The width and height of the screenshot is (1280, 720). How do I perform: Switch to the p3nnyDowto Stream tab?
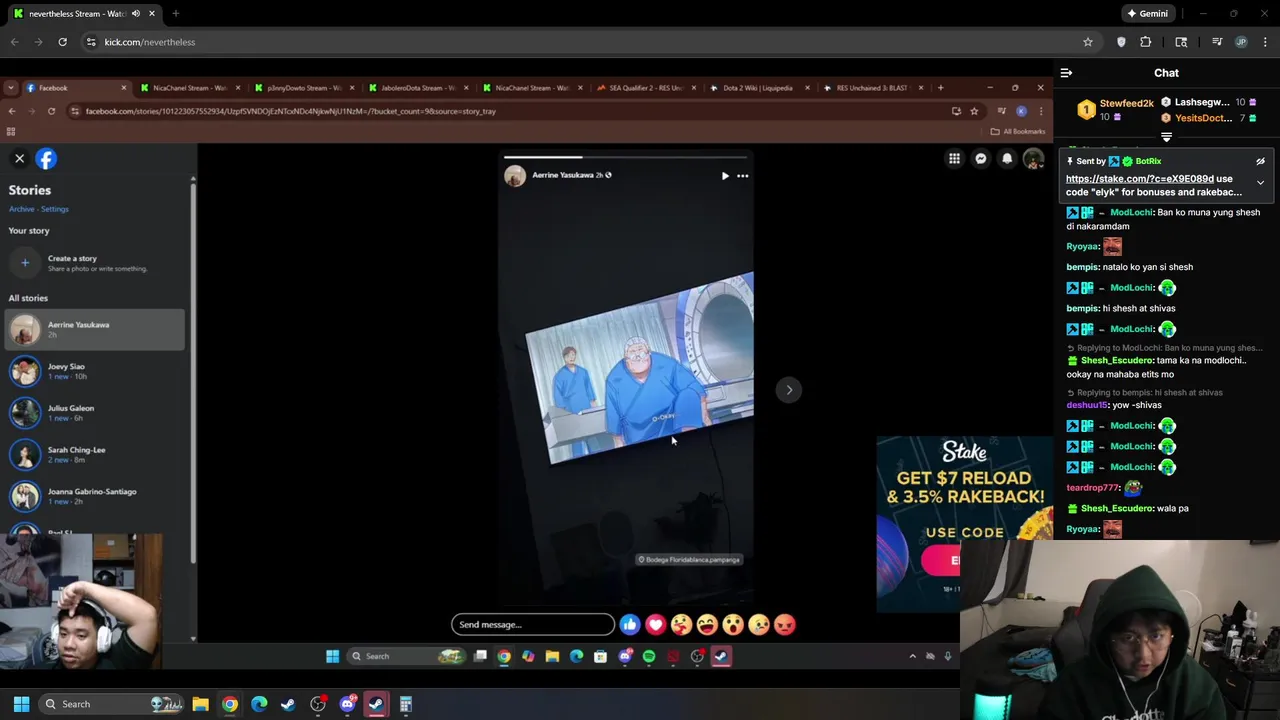(x=303, y=88)
